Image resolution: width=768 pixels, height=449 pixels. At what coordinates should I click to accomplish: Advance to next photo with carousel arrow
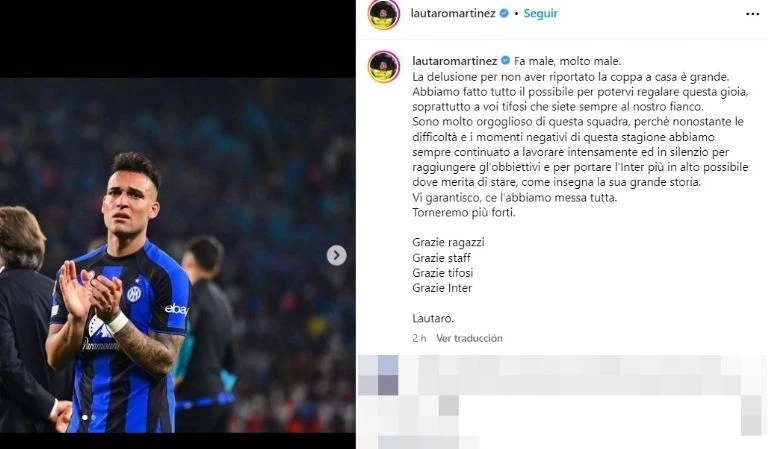[336, 255]
